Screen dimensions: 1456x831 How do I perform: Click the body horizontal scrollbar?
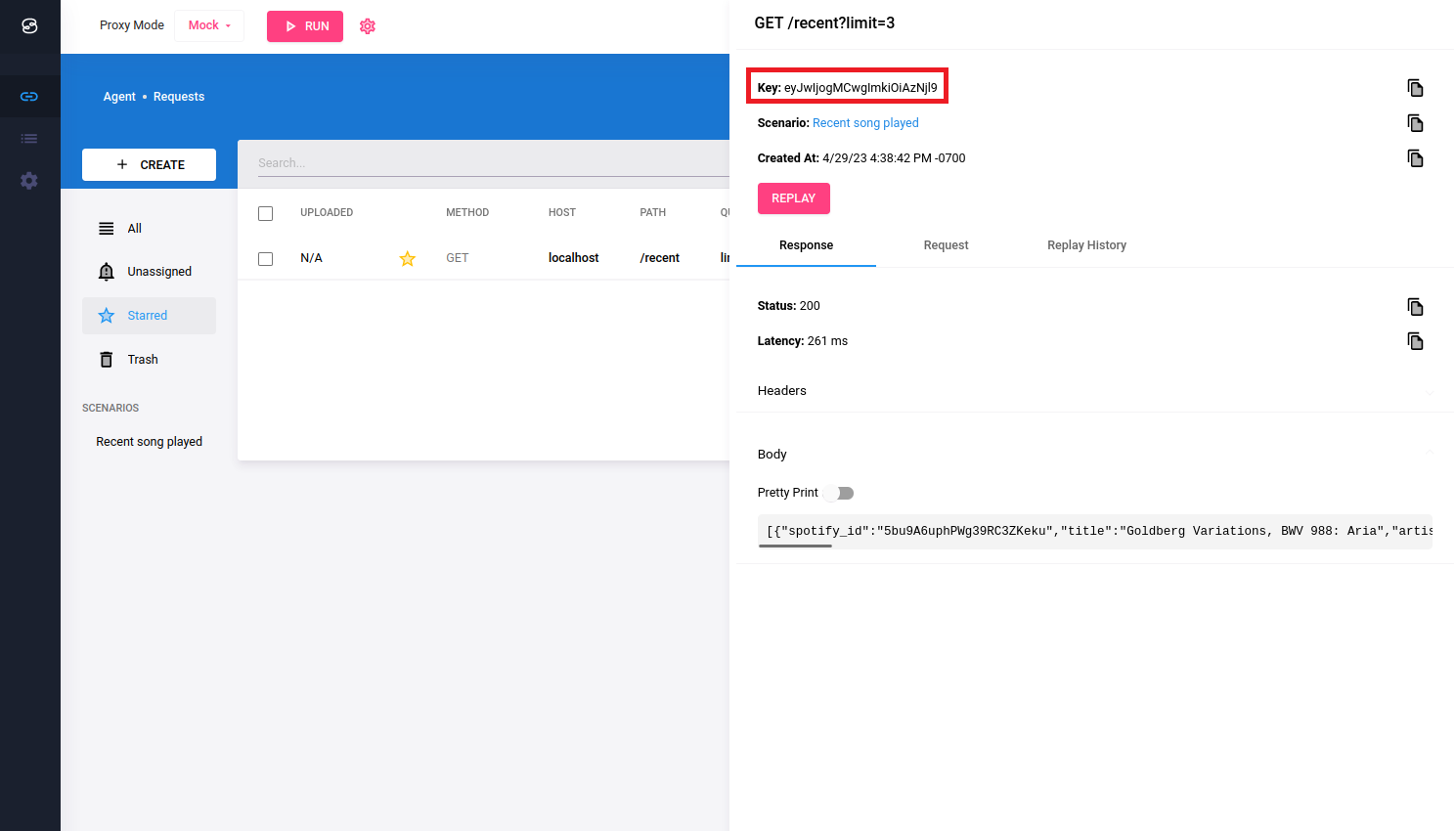click(x=795, y=546)
